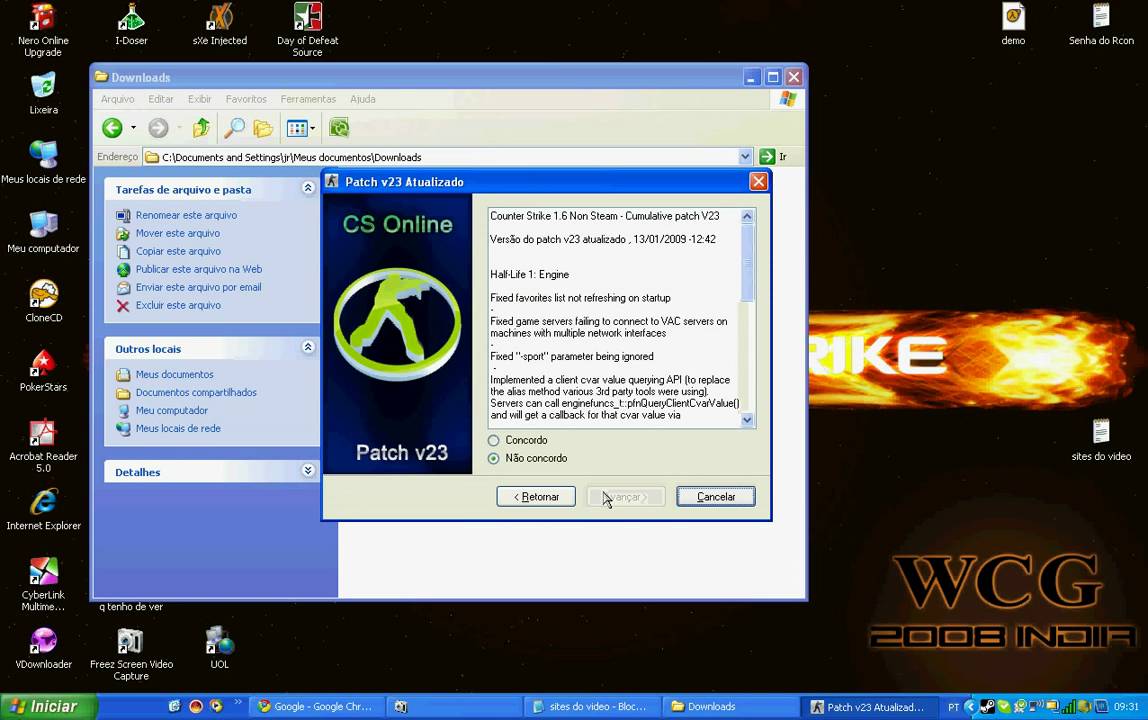Viewport: 1148px width, 720px height.
Task: Open UOL desktop shortcut
Action: click(220, 647)
